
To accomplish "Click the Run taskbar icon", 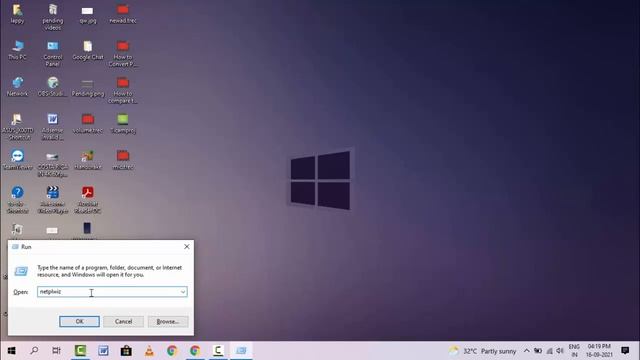I will [241, 351].
